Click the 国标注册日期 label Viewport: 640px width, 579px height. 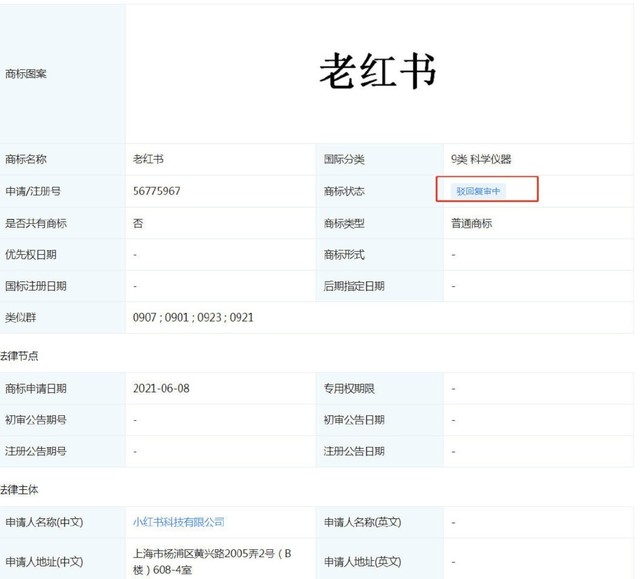[36, 286]
